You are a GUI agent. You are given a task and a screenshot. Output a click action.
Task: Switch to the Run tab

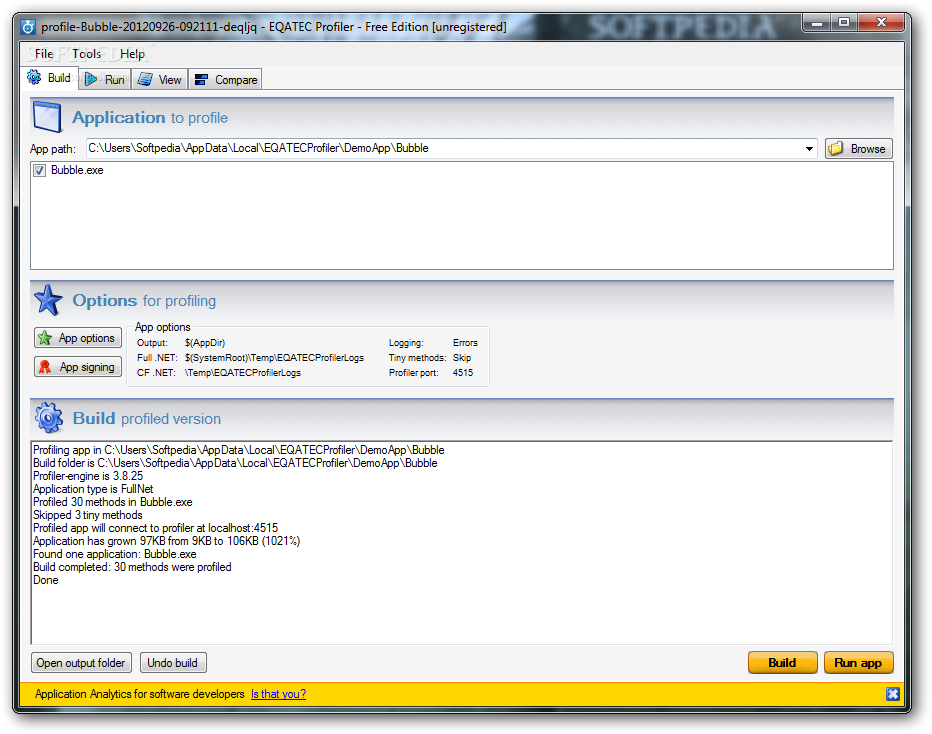[105, 80]
